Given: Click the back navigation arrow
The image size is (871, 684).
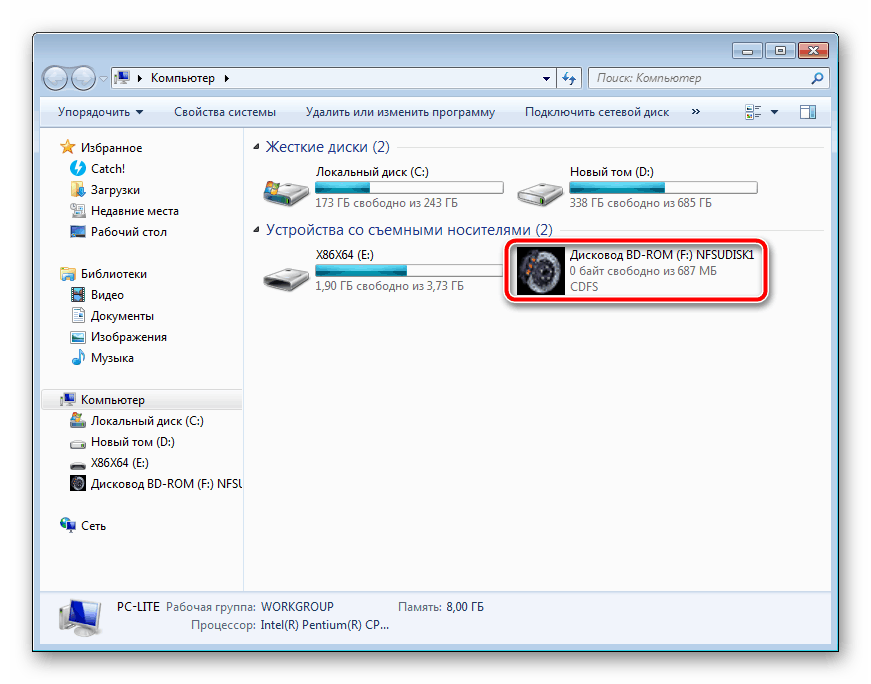Looking at the screenshot, I should click(x=57, y=78).
